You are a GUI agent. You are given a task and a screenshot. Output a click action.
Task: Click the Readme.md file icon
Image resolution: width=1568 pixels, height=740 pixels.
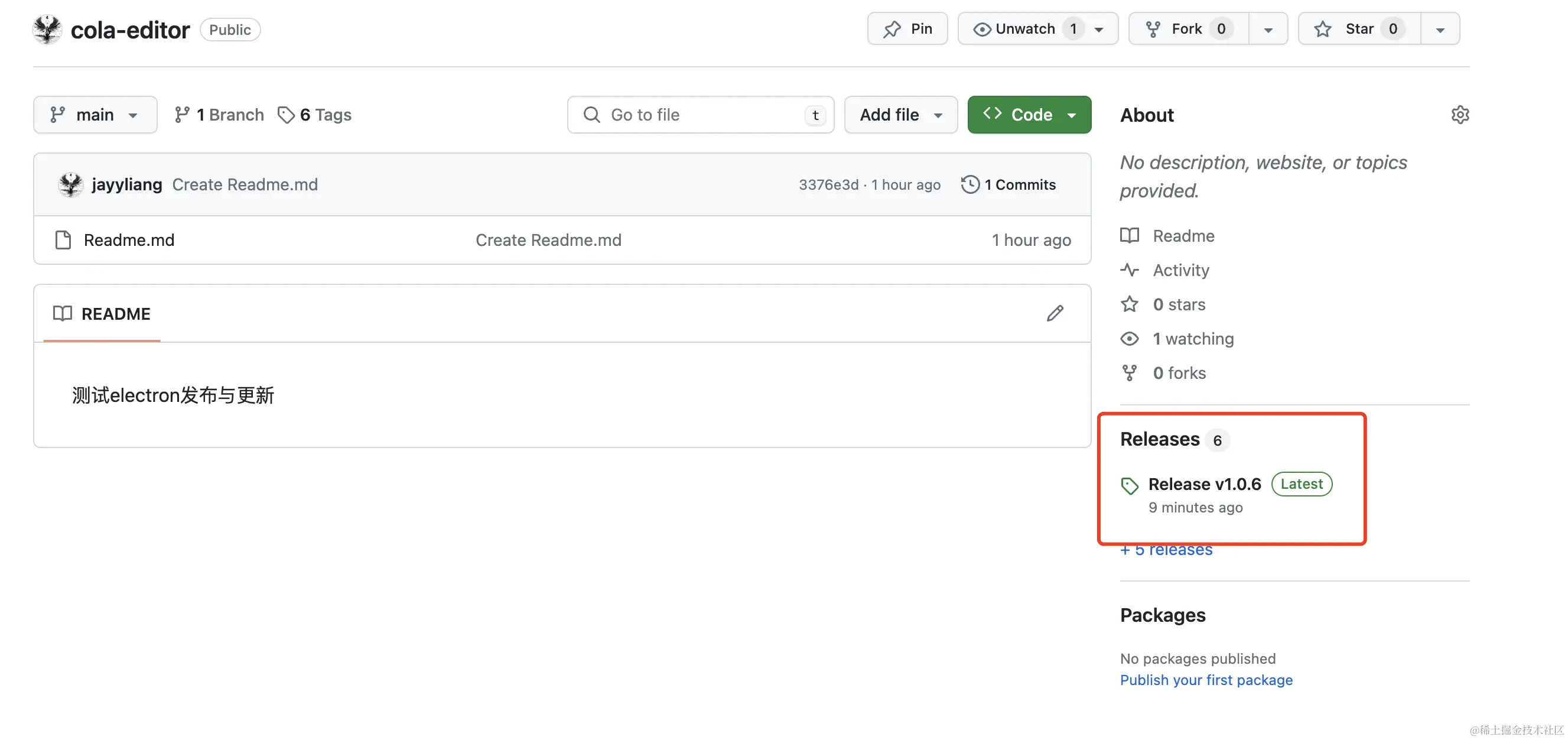tap(63, 240)
